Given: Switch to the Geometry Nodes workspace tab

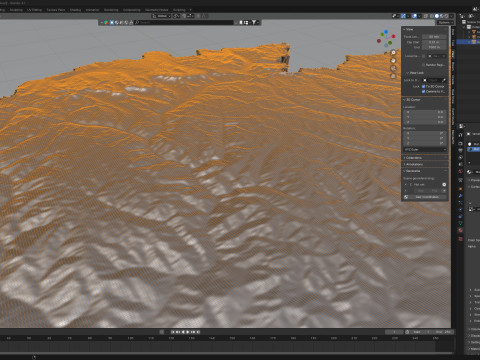Looking at the screenshot, I should [x=156, y=10].
